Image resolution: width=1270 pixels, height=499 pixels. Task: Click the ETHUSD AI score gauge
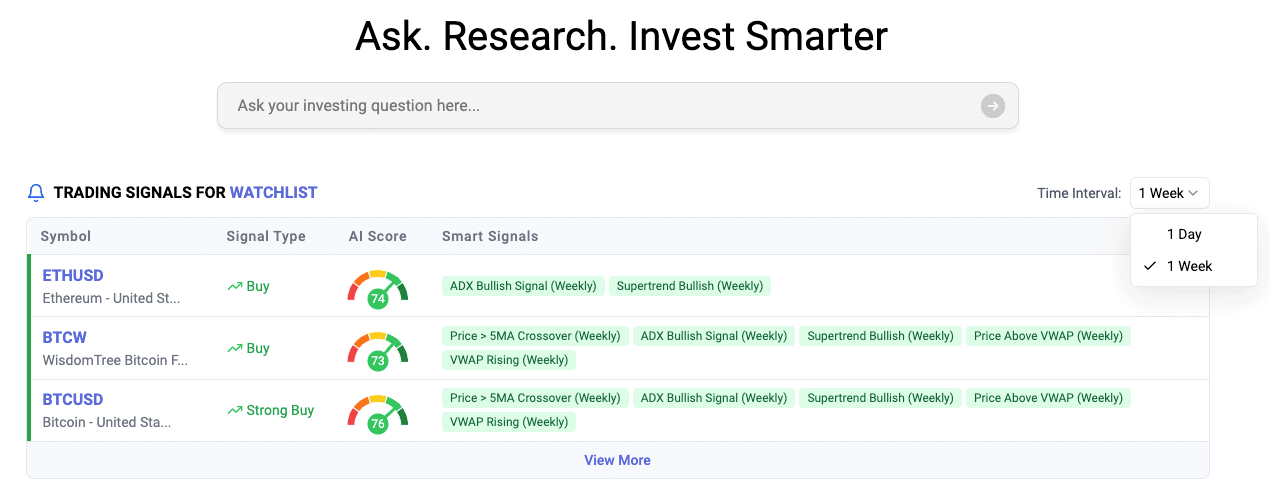tap(377, 287)
